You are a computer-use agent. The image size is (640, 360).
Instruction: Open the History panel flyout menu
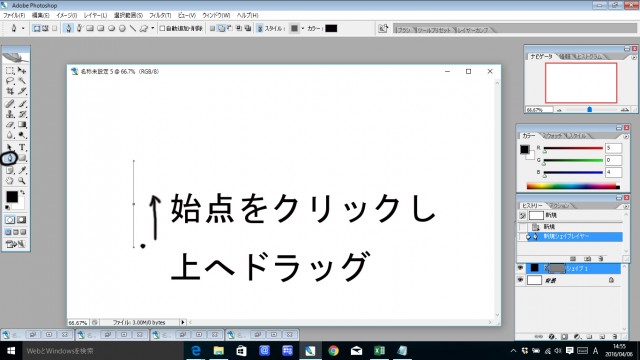626,207
